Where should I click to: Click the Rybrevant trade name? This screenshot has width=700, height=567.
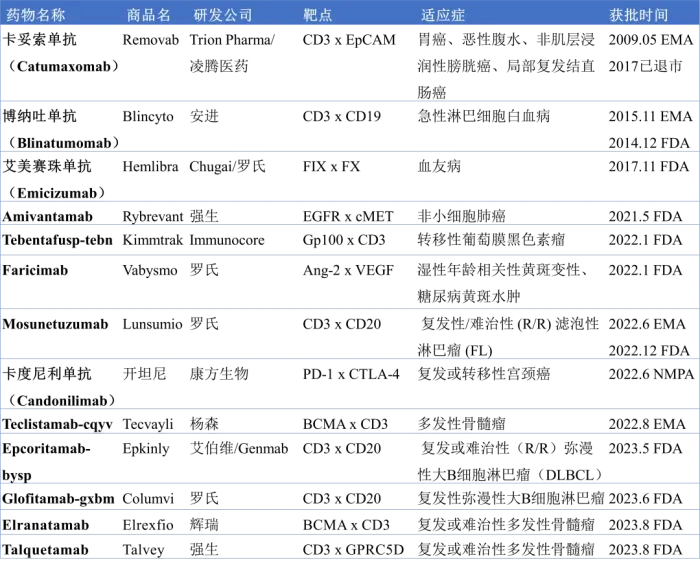click(153, 217)
